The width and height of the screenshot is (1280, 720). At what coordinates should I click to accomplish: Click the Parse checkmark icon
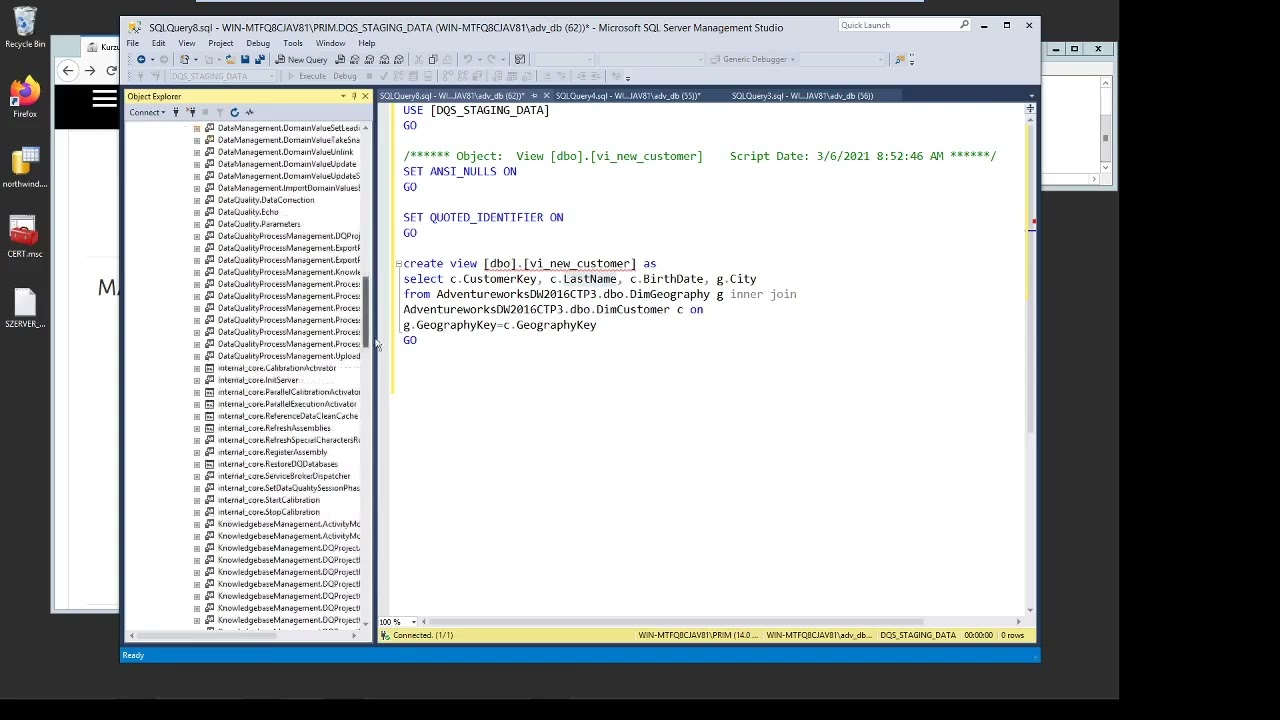tap(384, 76)
